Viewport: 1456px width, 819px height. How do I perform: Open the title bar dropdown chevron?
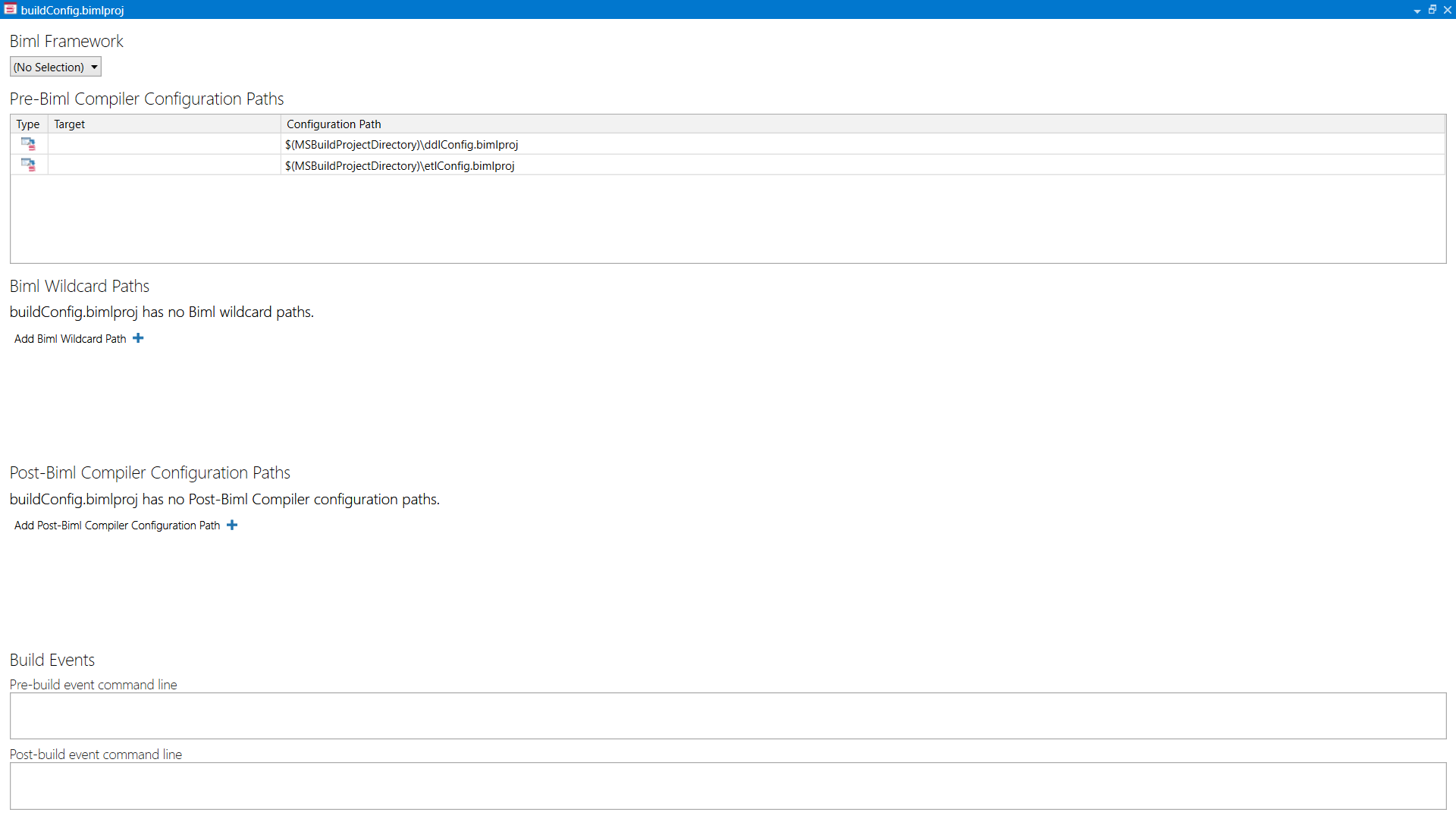click(x=1417, y=10)
